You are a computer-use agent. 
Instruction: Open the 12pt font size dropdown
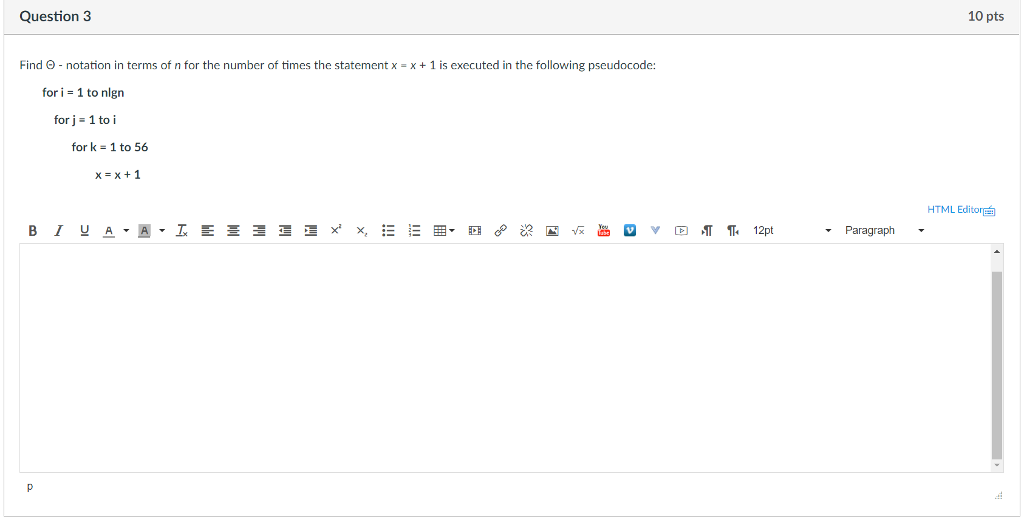(792, 231)
